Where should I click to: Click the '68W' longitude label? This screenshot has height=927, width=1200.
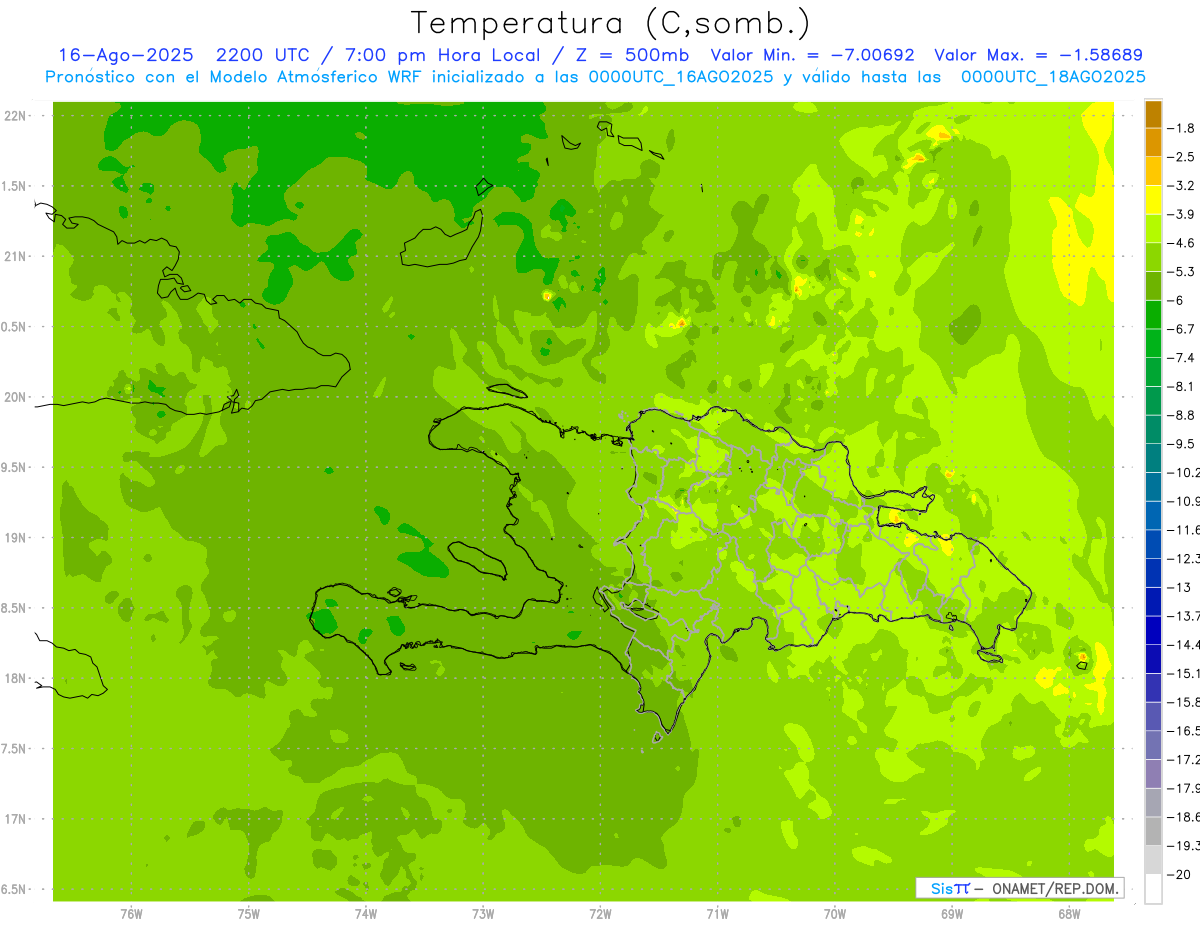coord(1069,914)
